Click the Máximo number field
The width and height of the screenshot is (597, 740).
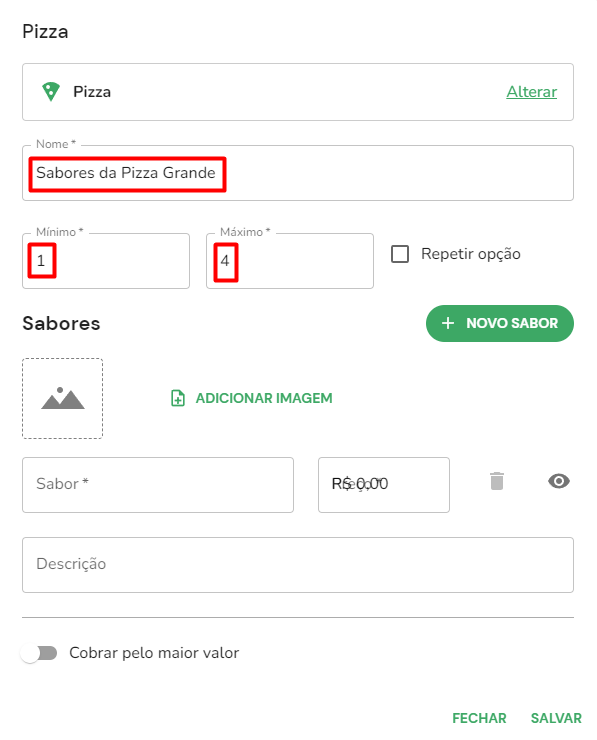tap(290, 261)
